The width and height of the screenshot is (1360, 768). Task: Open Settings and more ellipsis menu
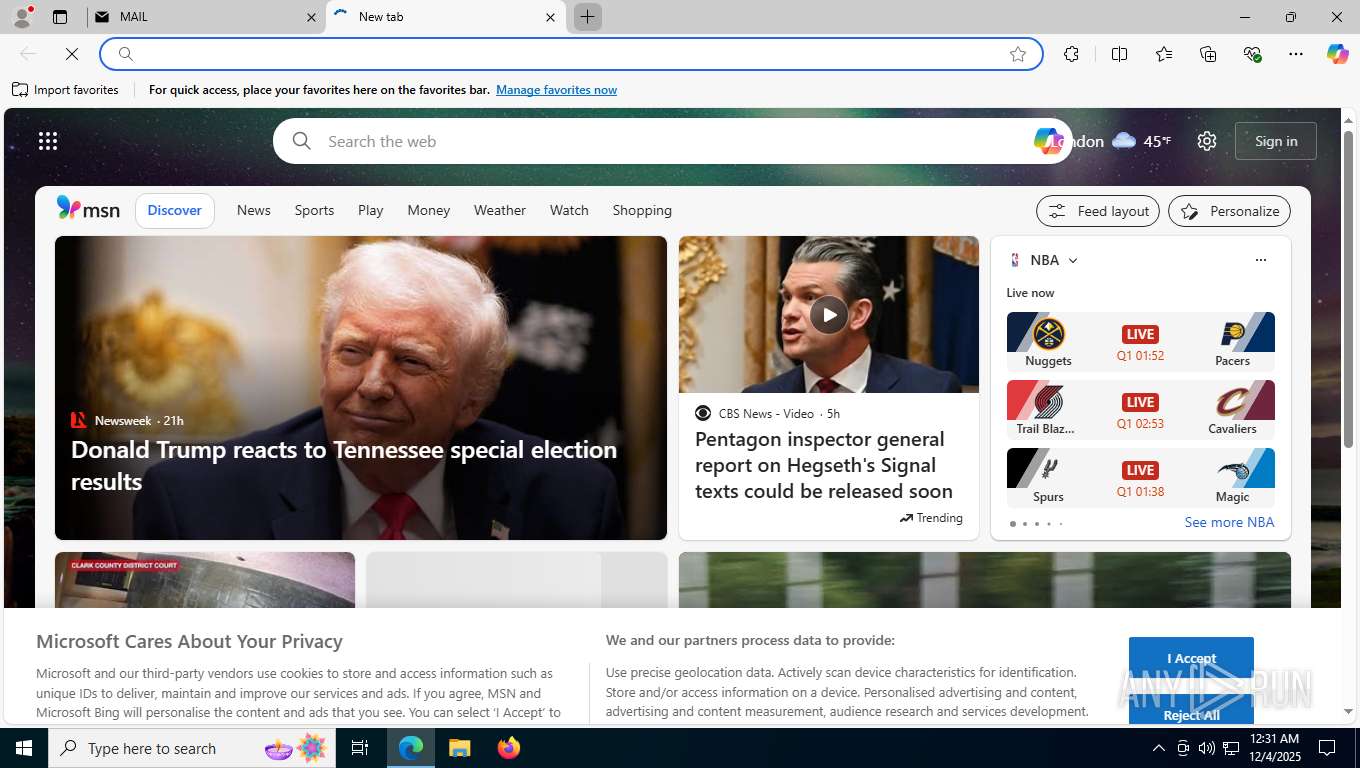(1296, 54)
